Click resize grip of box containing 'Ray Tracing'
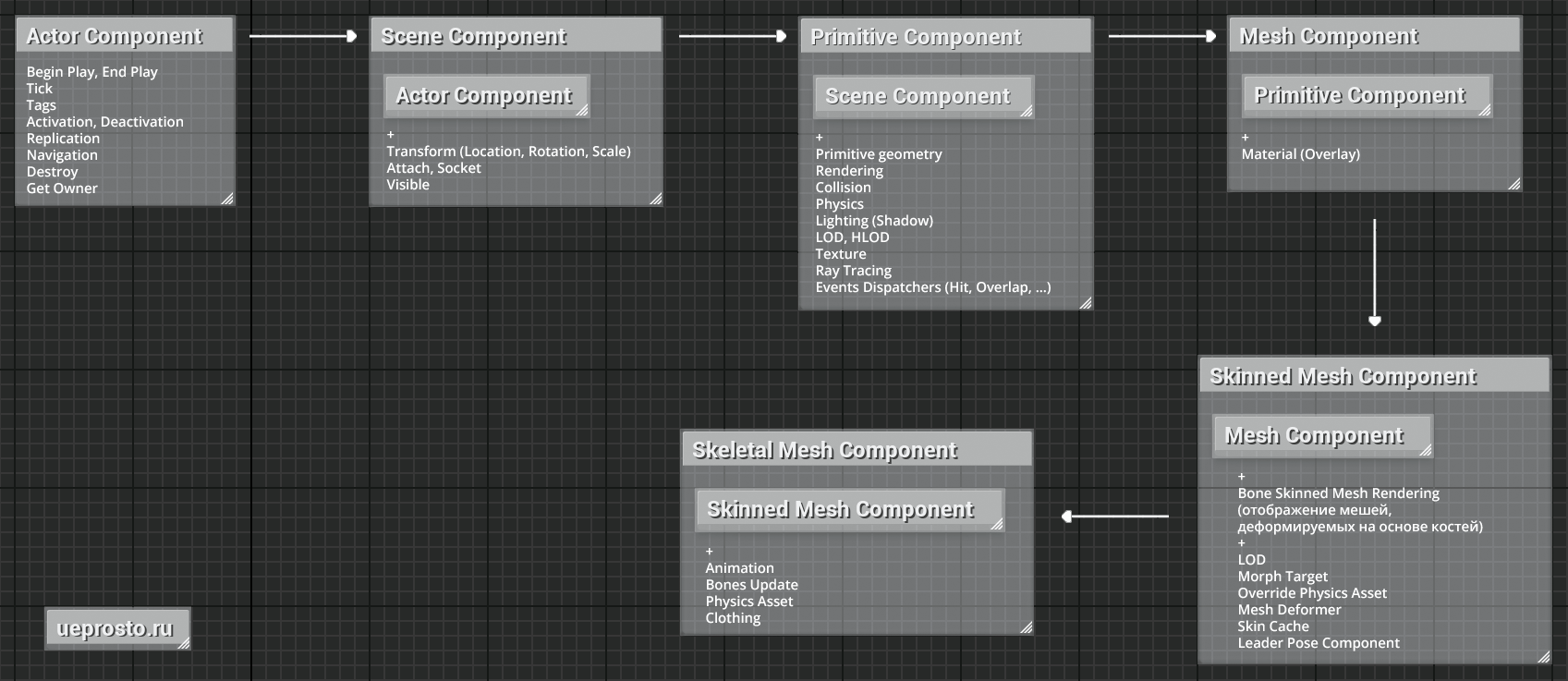The width and height of the screenshot is (1568, 681). (1086, 302)
